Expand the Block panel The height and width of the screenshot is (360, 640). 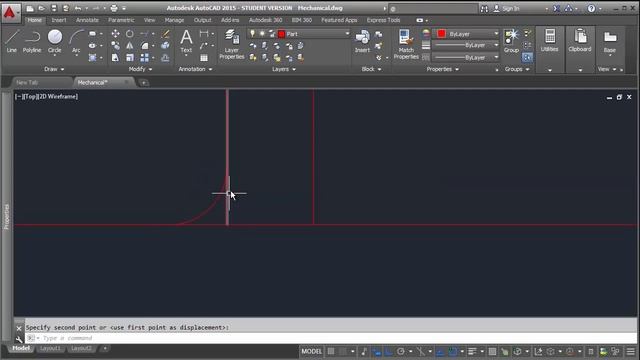(x=371, y=69)
